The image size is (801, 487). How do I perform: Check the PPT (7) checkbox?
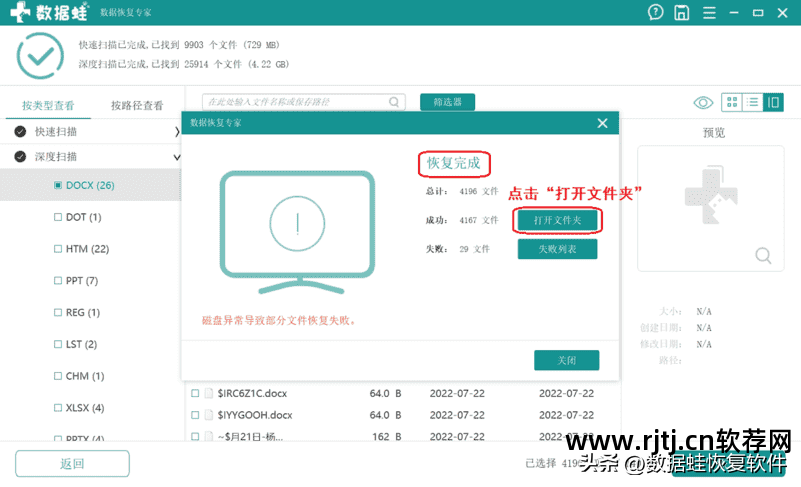point(58,281)
